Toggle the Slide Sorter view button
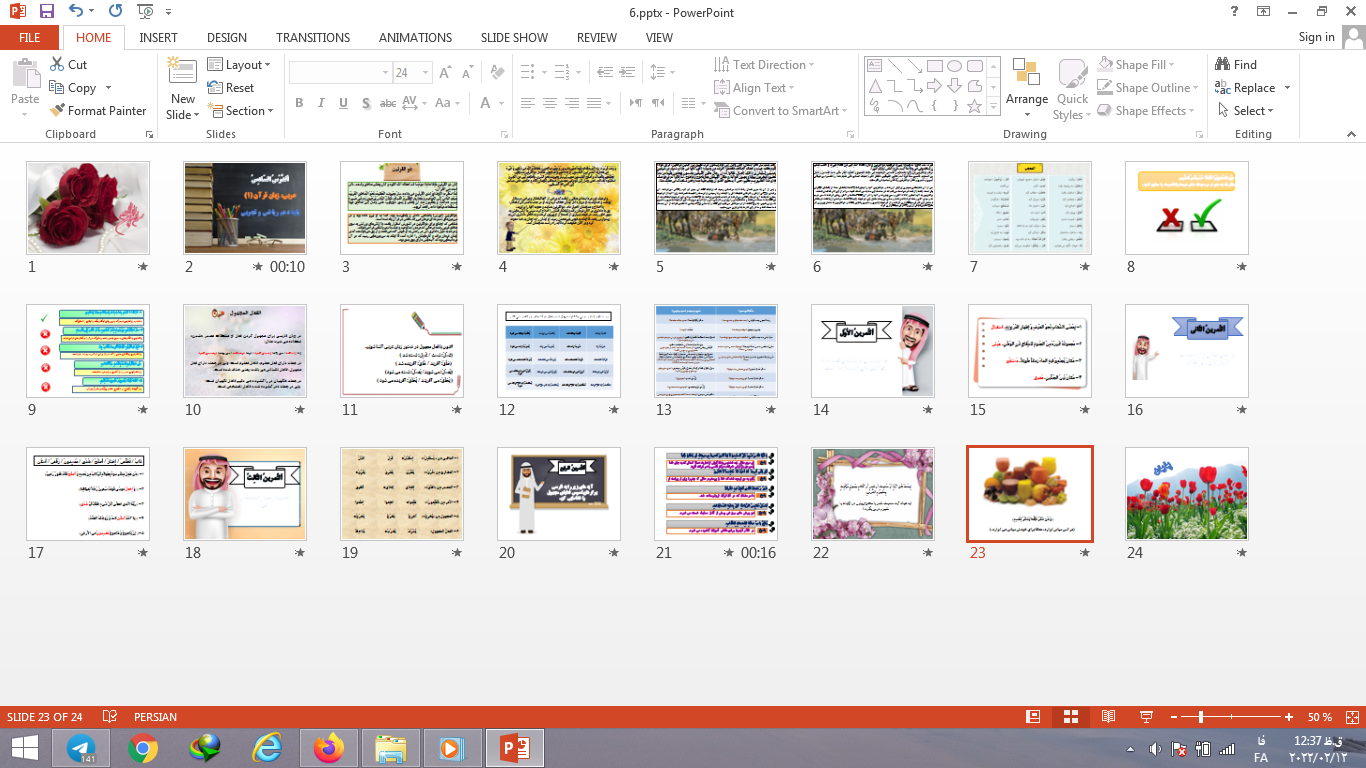 pyautogui.click(x=1070, y=717)
